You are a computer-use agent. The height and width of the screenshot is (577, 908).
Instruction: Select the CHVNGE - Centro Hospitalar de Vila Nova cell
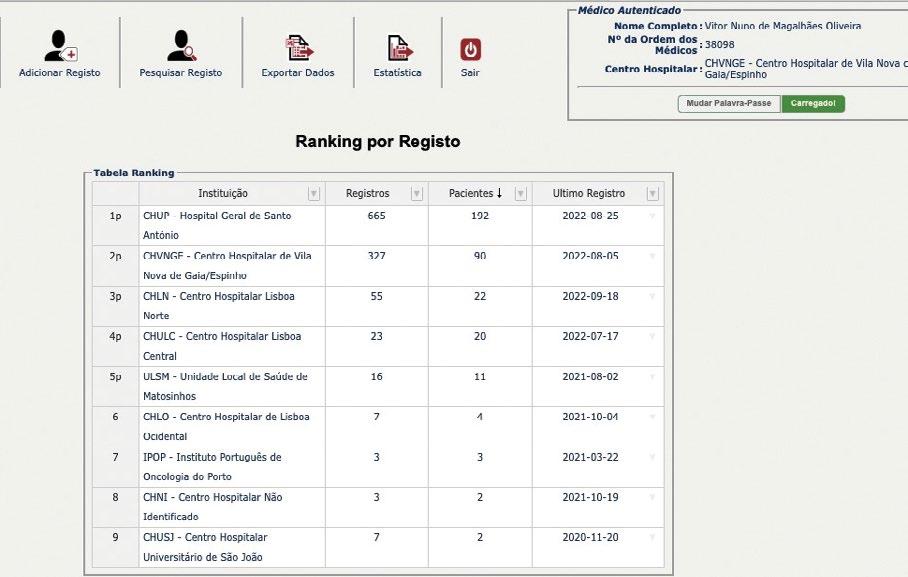tap(232, 266)
